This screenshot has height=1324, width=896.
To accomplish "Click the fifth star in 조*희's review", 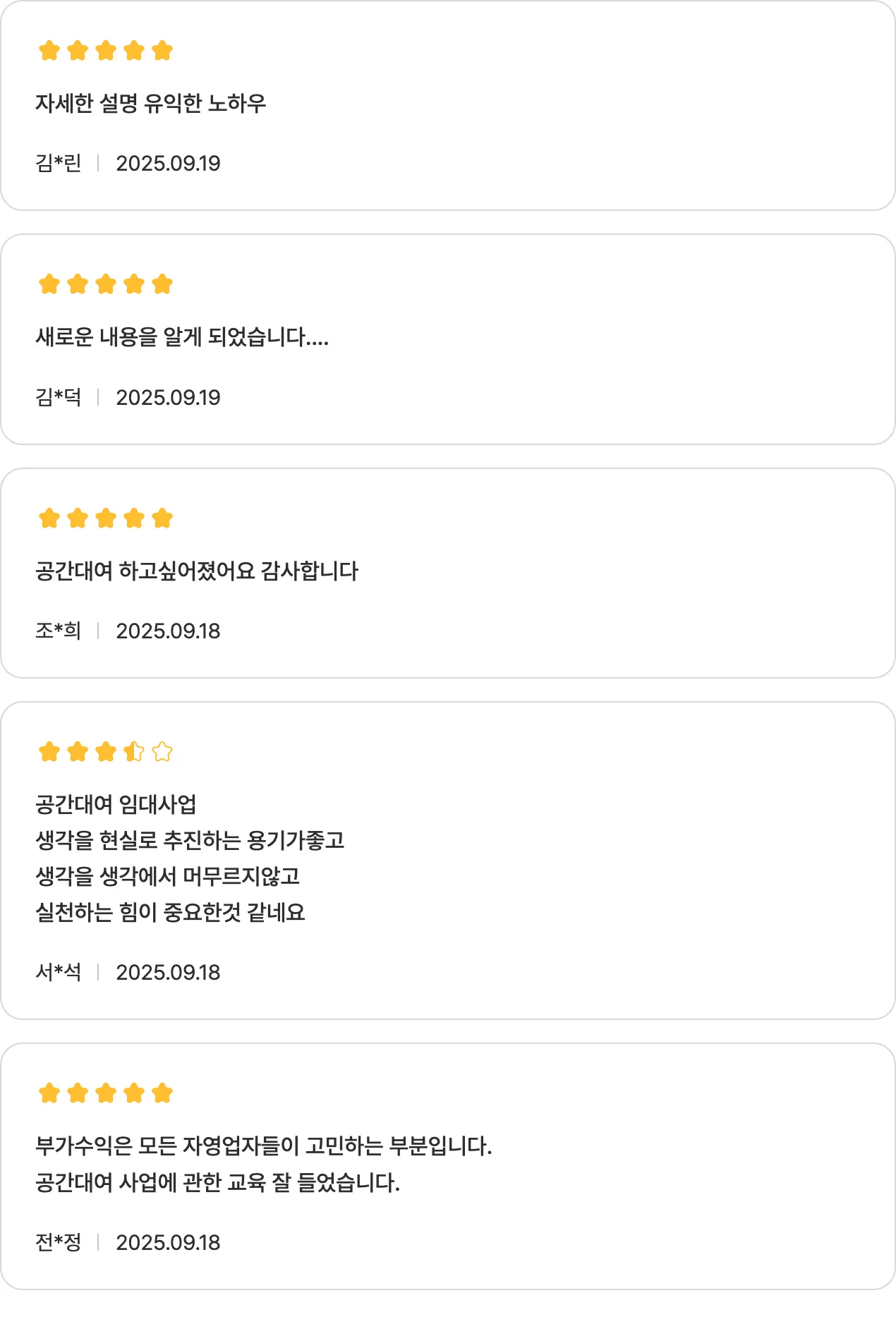I will point(162,518).
